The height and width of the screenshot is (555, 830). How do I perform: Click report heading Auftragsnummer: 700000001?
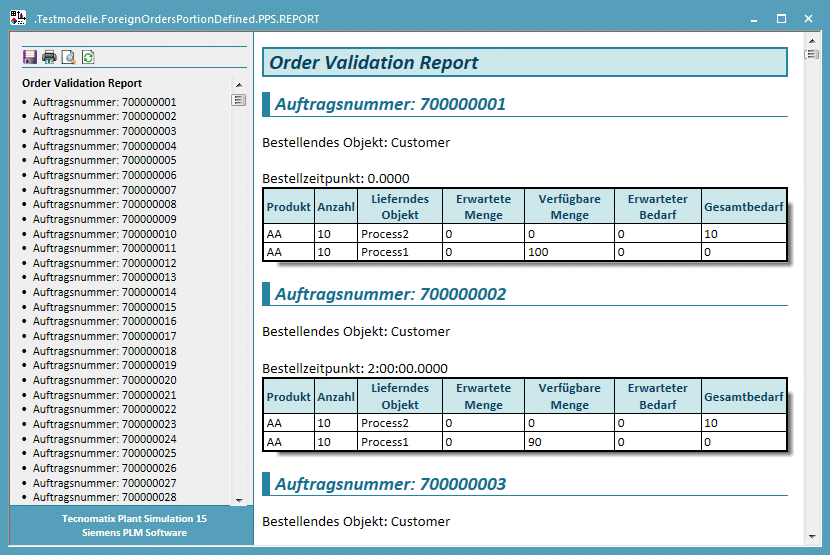tap(390, 104)
